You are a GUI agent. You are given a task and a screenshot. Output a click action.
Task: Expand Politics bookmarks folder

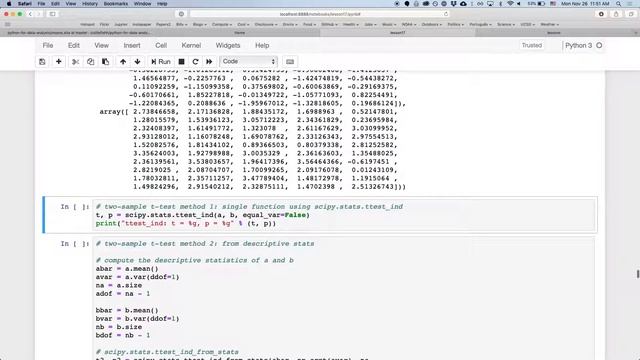(456, 24)
